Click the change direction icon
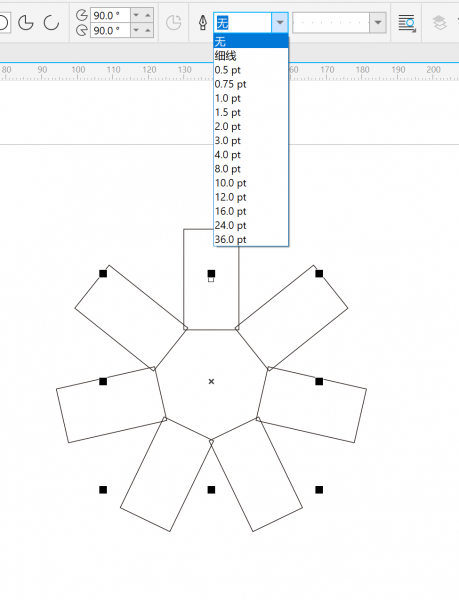This screenshot has width=459, height=600. coord(174,23)
